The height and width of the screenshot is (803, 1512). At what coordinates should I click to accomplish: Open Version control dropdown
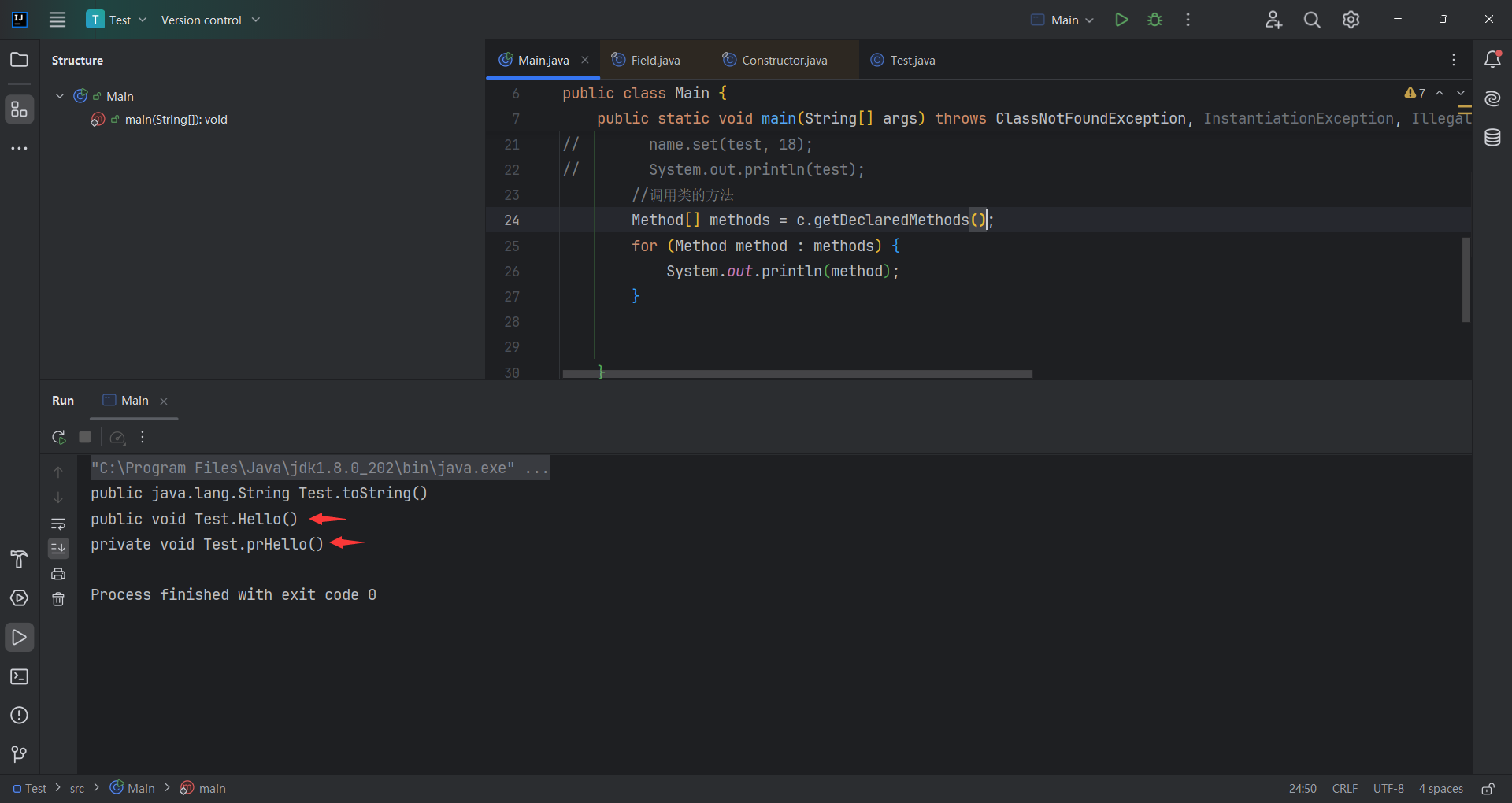pyautogui.click(x=210, y=20)
